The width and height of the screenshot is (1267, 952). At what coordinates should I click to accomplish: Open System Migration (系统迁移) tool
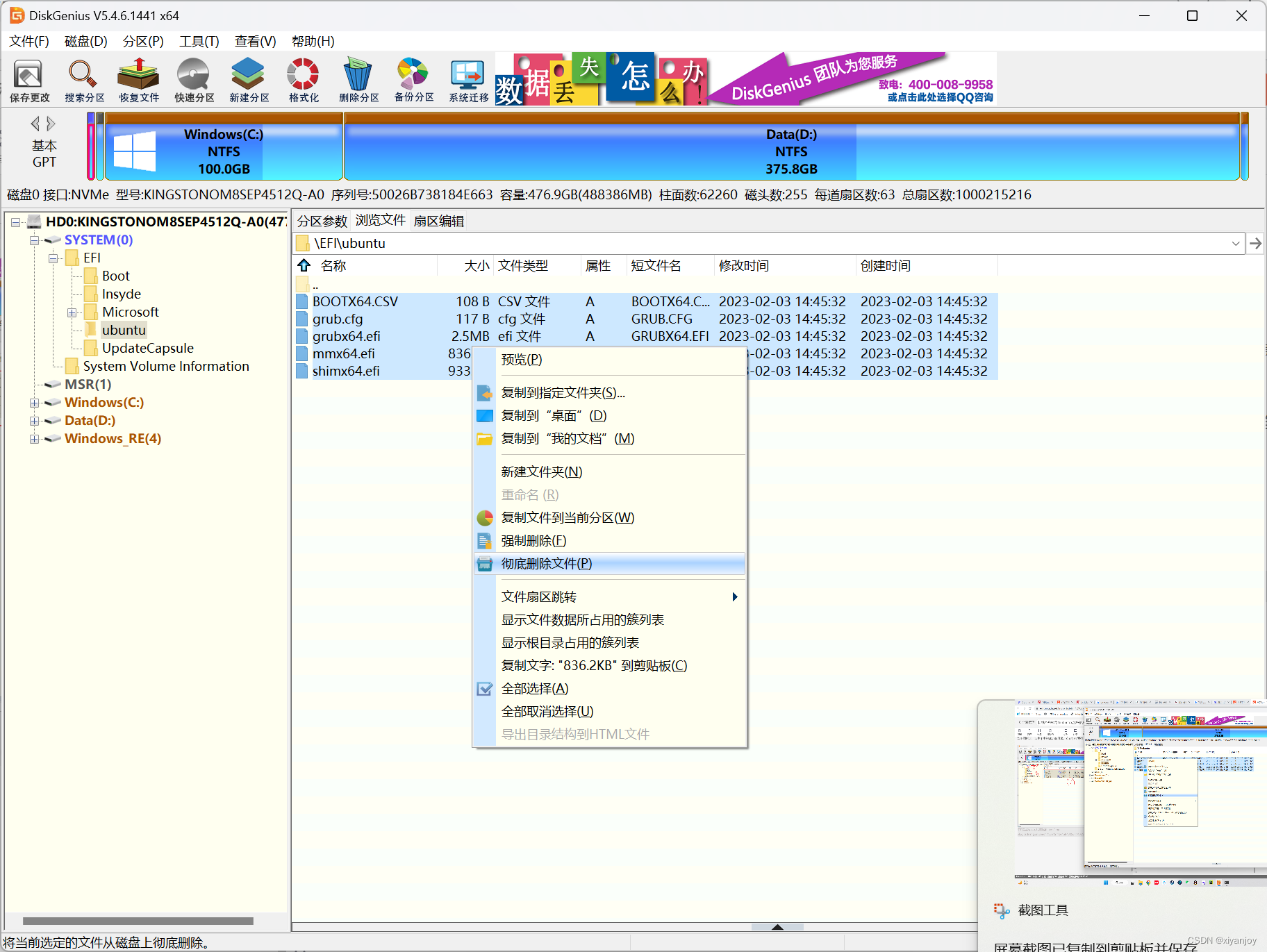coord(468,80)
